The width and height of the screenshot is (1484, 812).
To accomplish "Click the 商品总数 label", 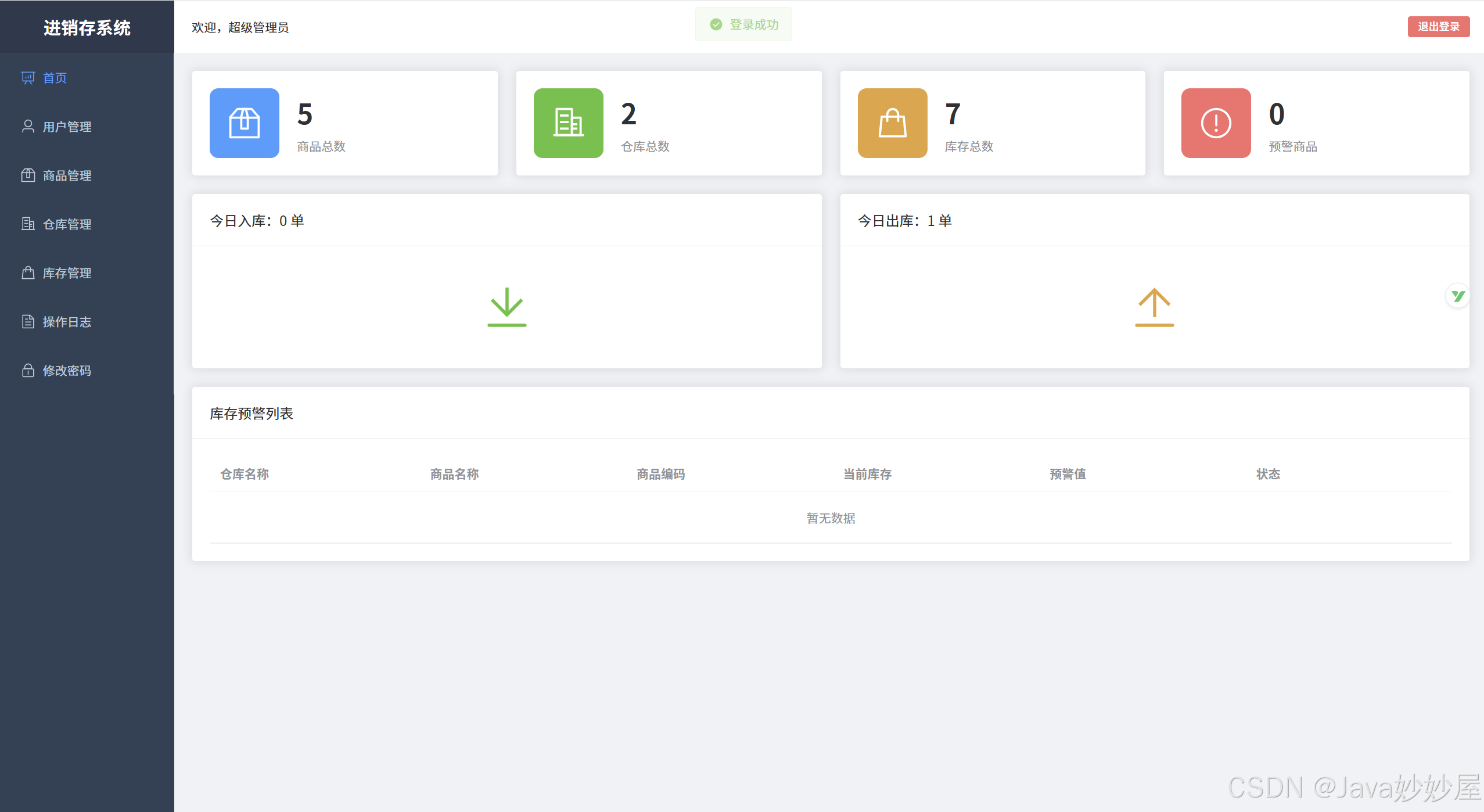I will [x=321, y=147].
